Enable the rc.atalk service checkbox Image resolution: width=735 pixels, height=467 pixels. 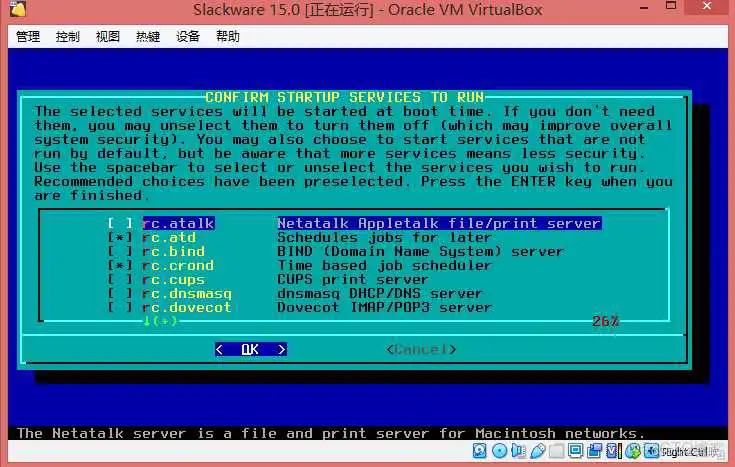121,224
